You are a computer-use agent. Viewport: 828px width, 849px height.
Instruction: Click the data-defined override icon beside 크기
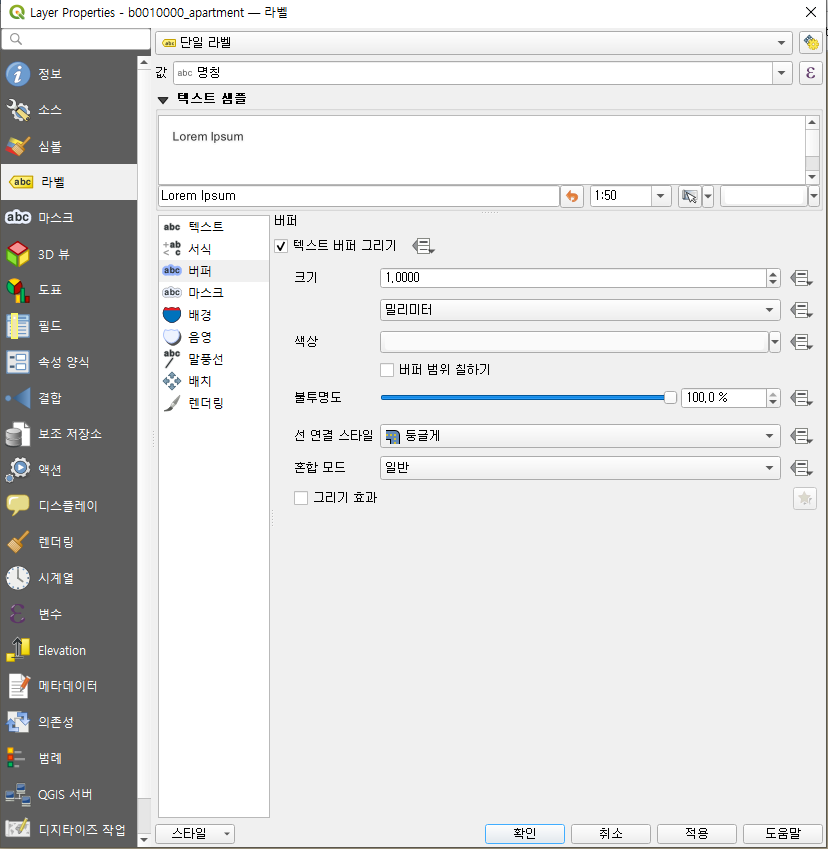click(800, 278)
